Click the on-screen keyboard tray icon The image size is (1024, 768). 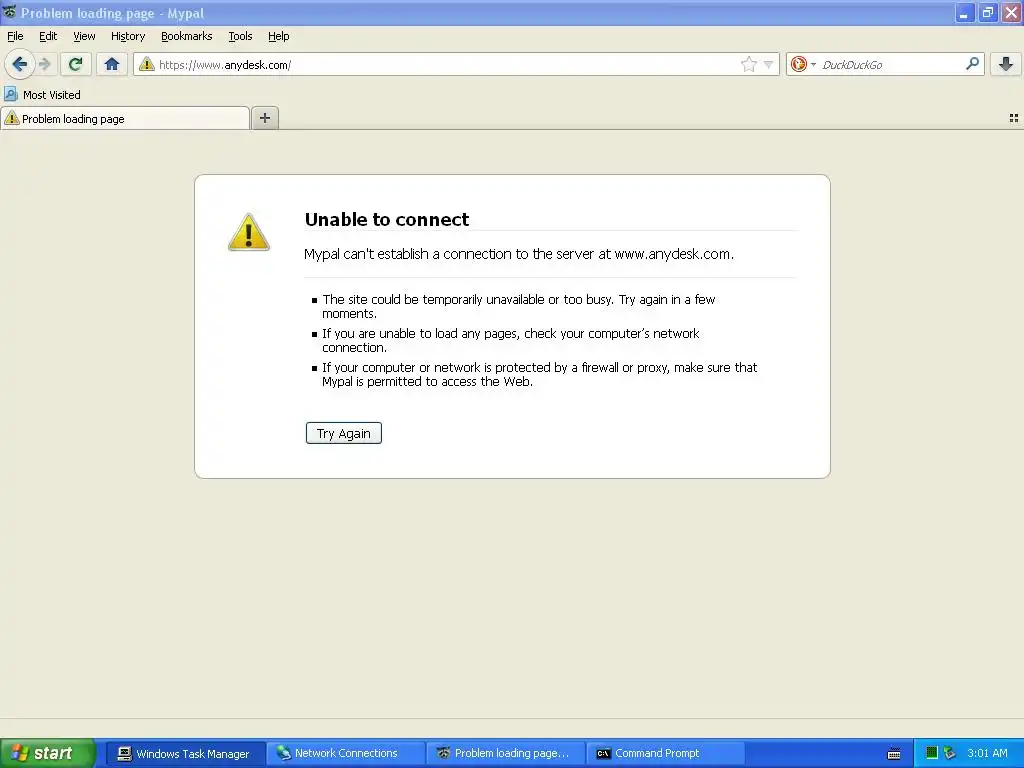pyautogui.click(x=894, y=754)
